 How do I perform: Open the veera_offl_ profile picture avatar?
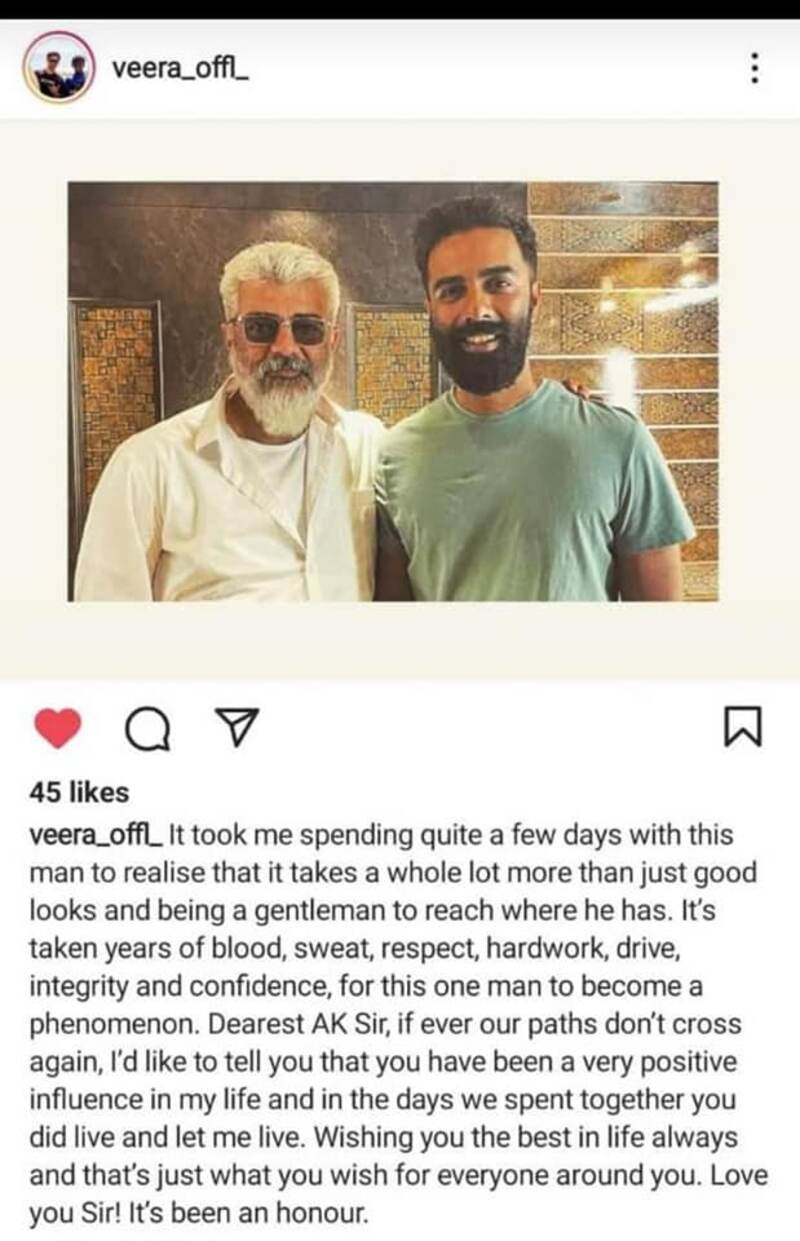click(x=60, y=68)
